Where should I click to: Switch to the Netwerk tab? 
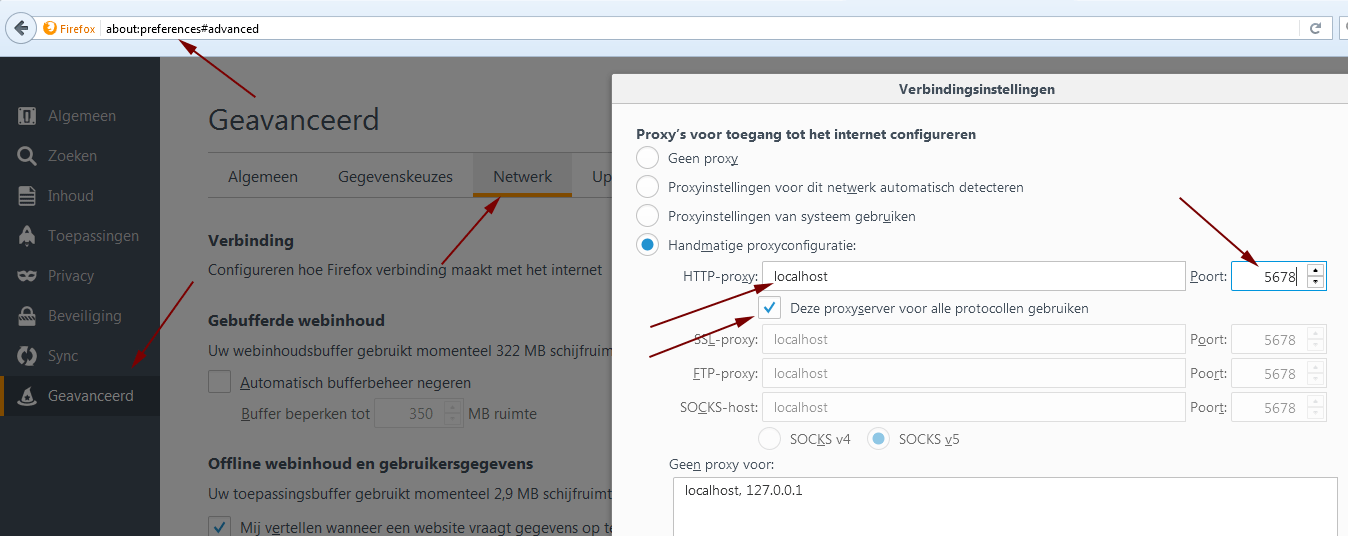[x=522, y=176]
